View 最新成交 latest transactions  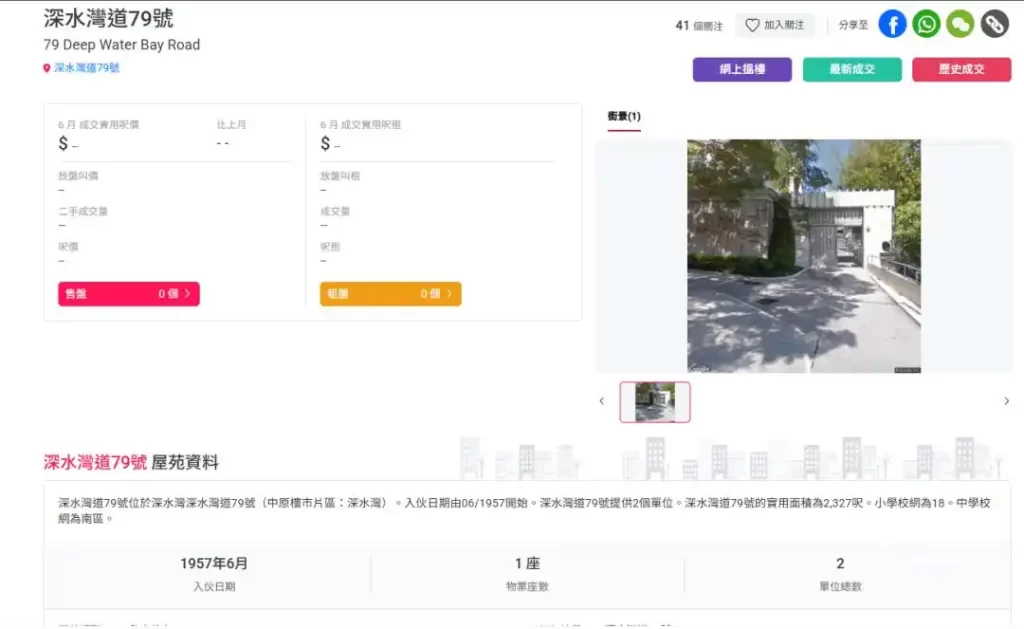852,69
